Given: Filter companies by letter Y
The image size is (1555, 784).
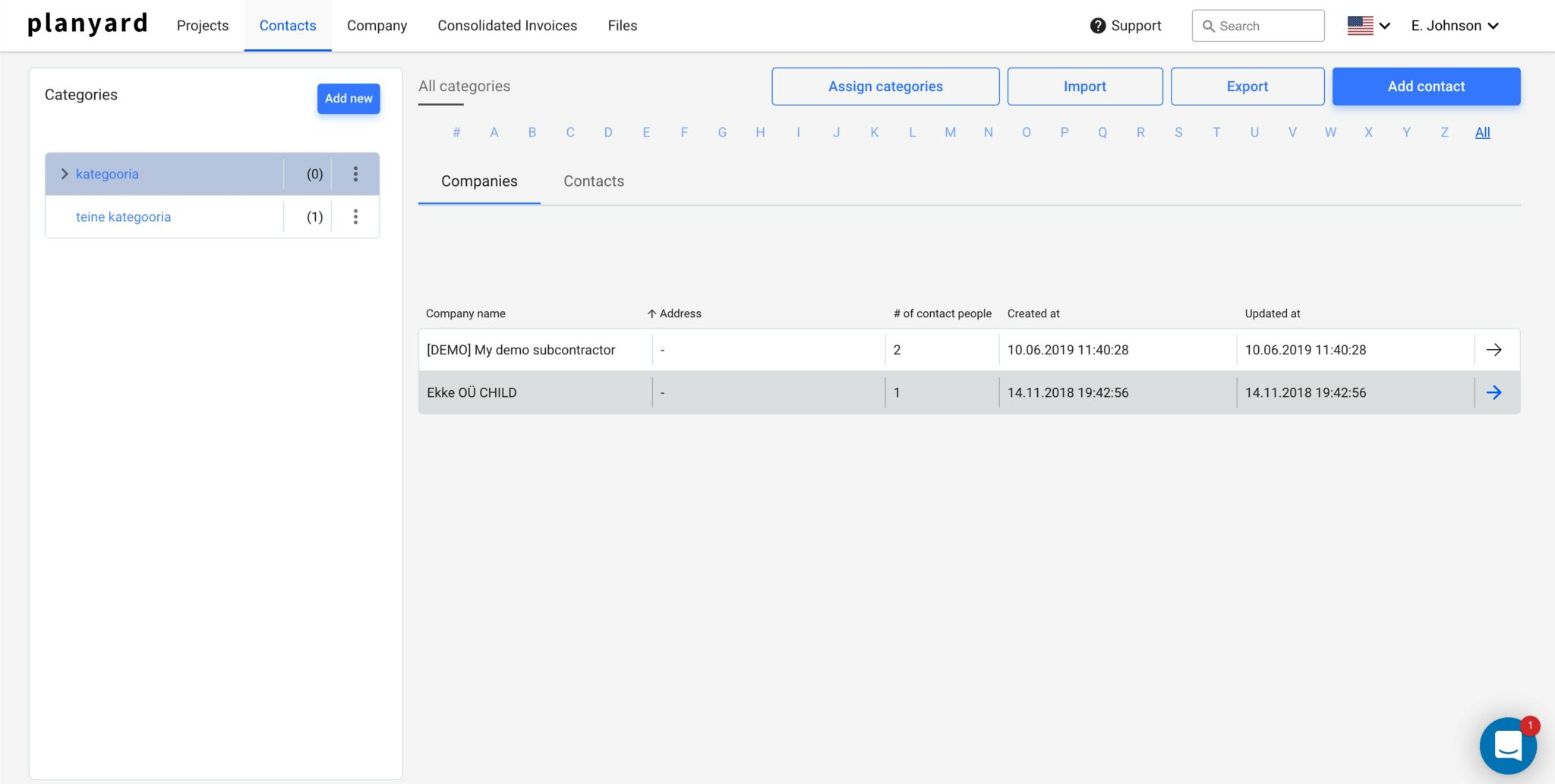Looking at the screenshot, I should 1406,132.
